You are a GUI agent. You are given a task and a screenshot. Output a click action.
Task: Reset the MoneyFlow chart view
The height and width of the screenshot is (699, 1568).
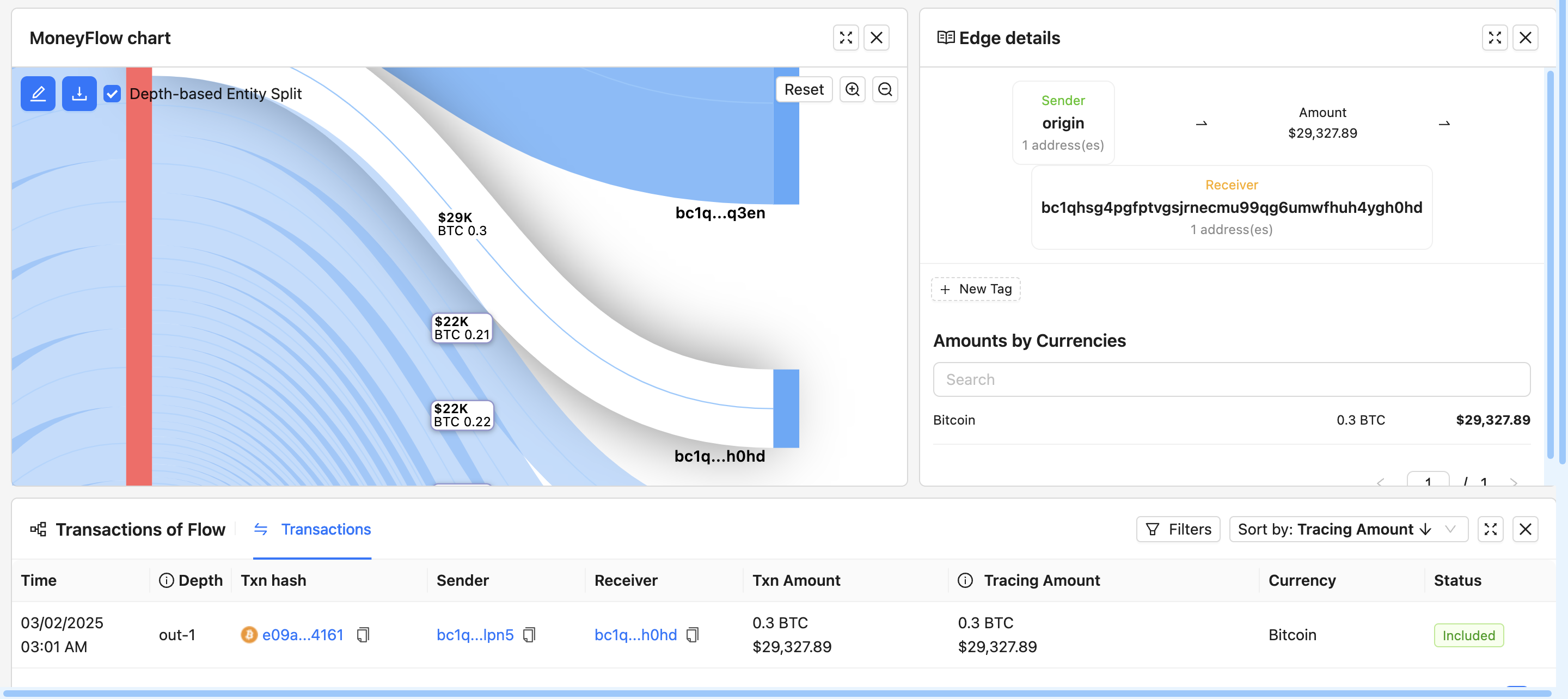(x=804, y=89)
